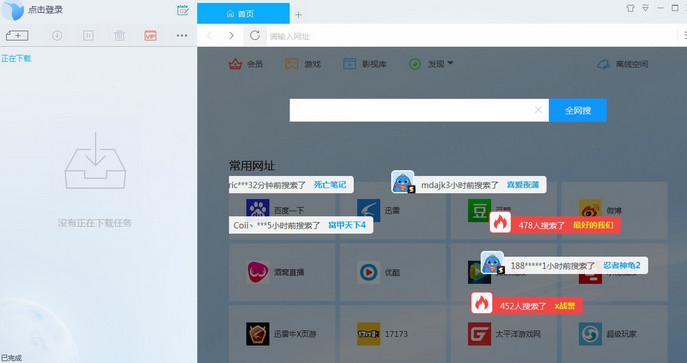Image resolution: width=687 pixels, height=363 pixels.
Task: Focus the URL address input field
Action: [471, 36]
